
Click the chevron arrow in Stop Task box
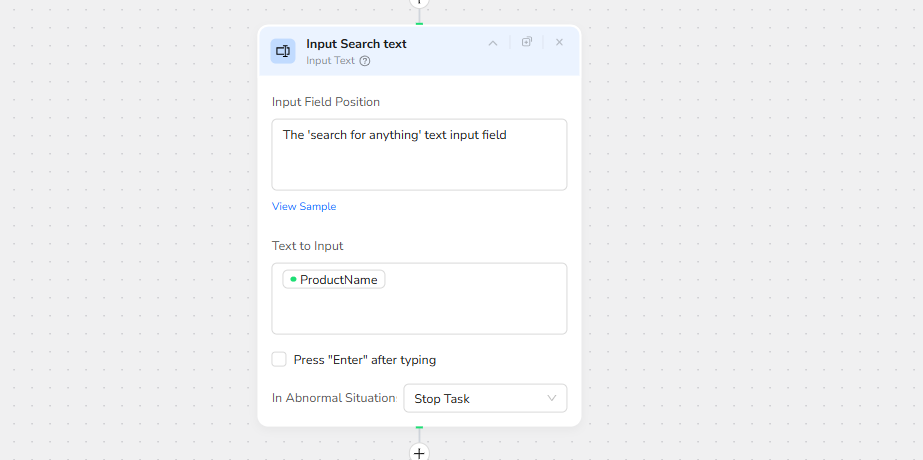click(x=552, y=398)
